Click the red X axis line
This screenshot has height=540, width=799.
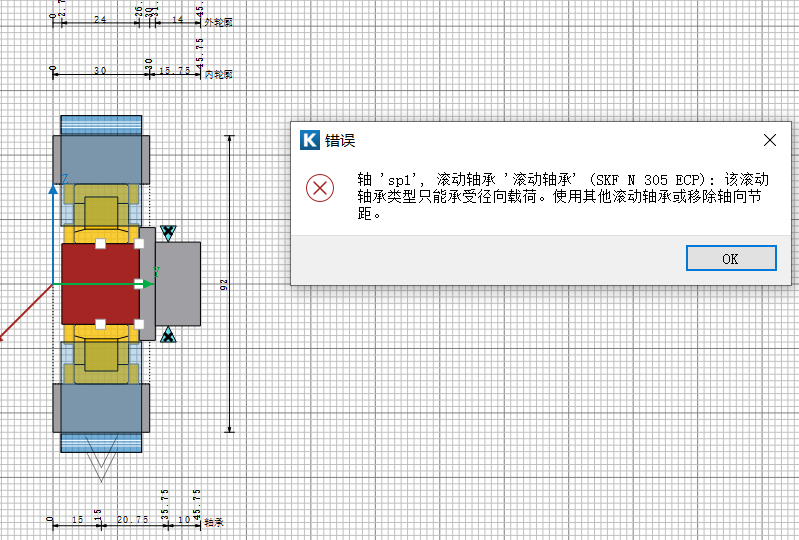pyautogui.click(x=25, y=312)
